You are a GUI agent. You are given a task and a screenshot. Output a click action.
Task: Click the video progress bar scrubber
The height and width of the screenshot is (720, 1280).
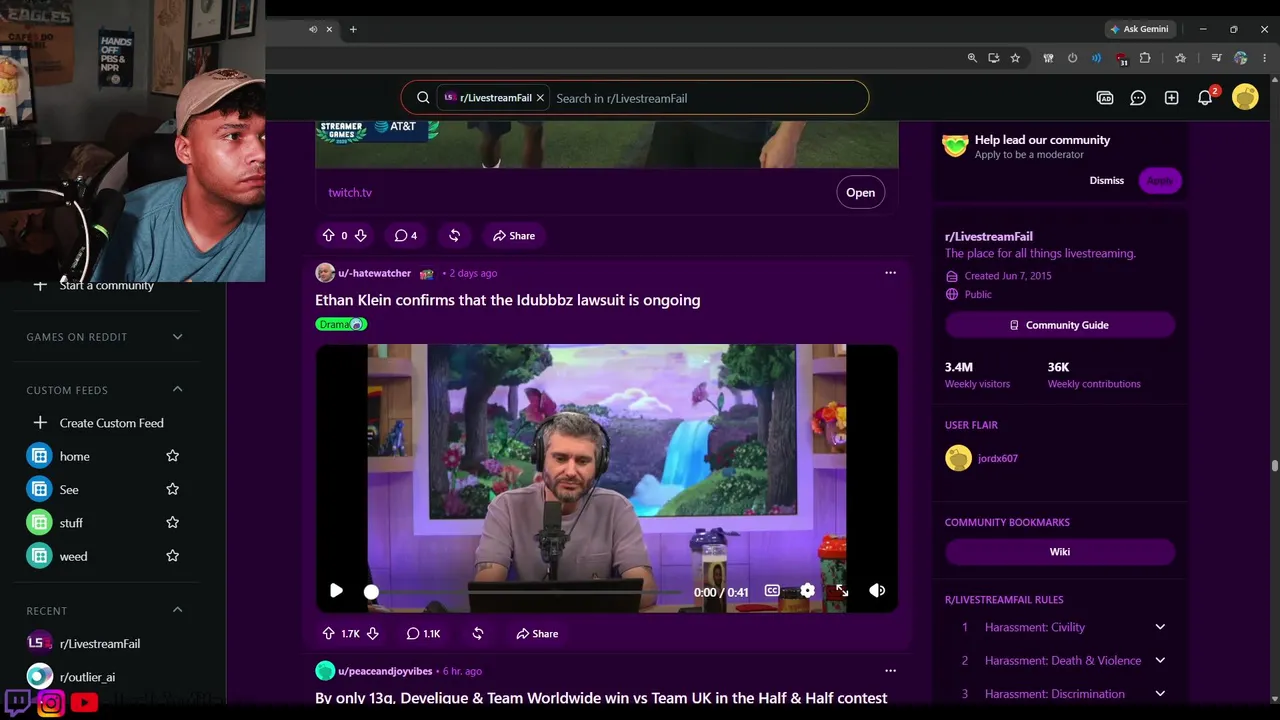pyautogui.click(x=371, y=592)
